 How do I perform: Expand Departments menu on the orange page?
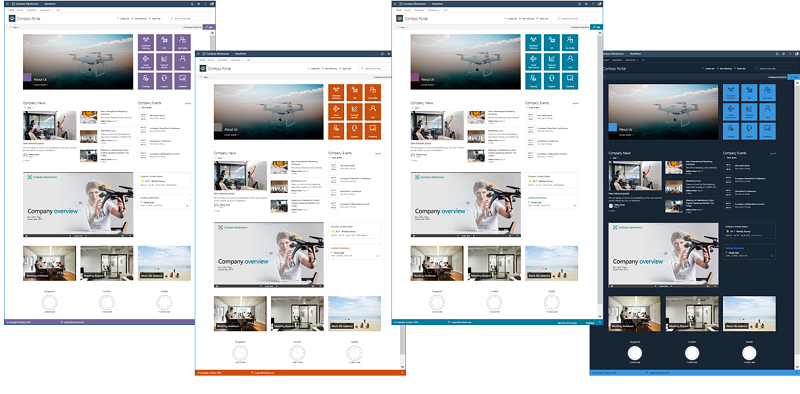click(x=237, y=60)
